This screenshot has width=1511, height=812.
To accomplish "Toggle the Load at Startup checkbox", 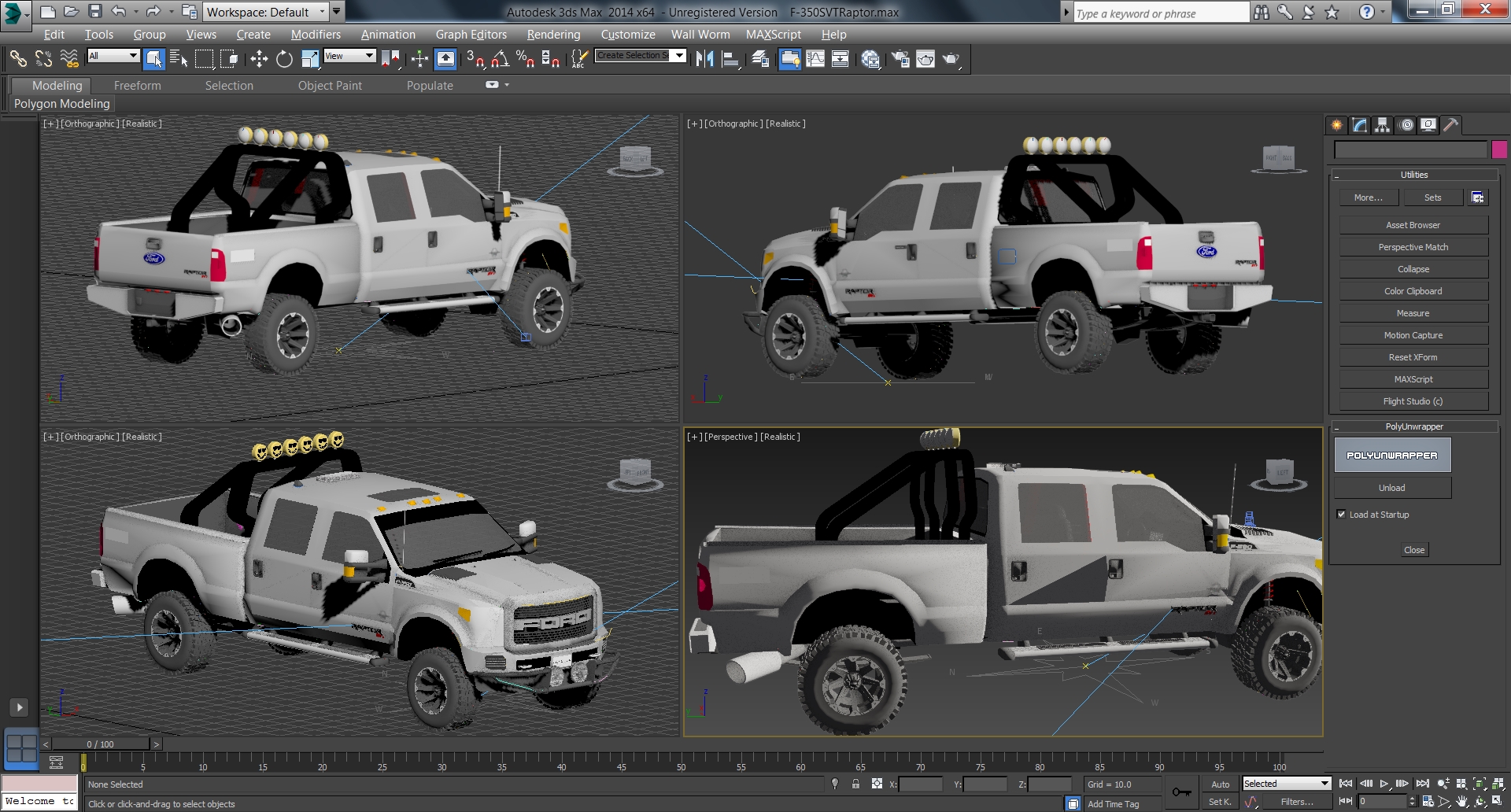I will (x=1341, y=515).
